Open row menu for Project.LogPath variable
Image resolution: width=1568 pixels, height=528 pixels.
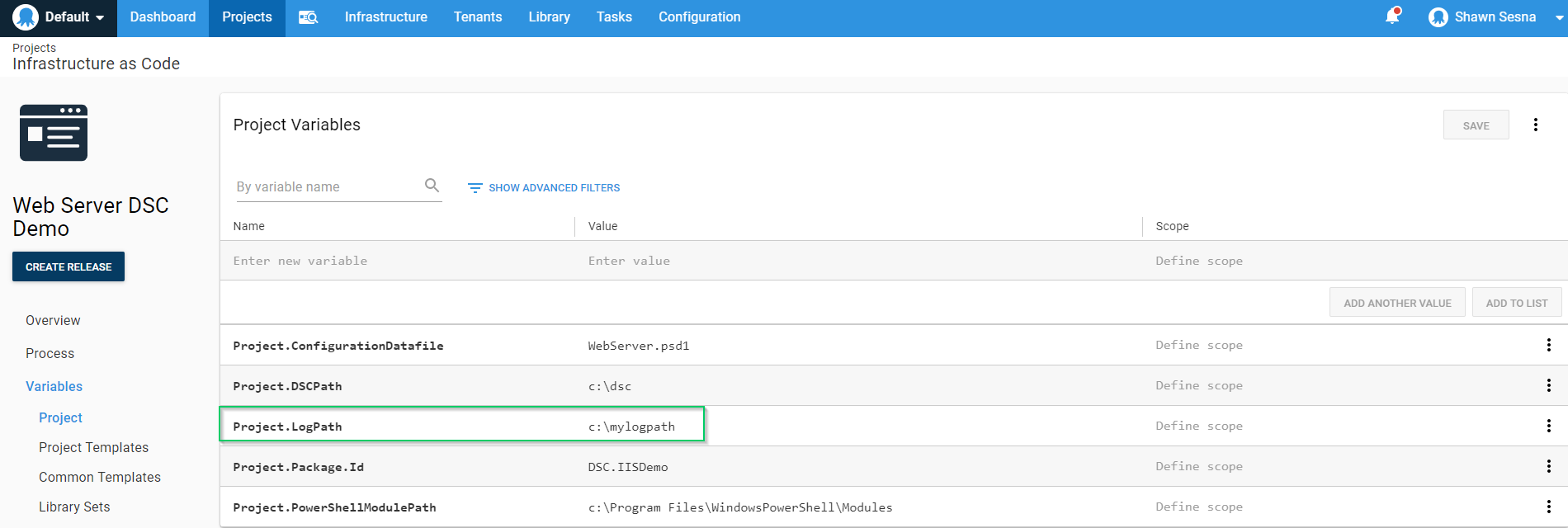tap(1548, 426)
